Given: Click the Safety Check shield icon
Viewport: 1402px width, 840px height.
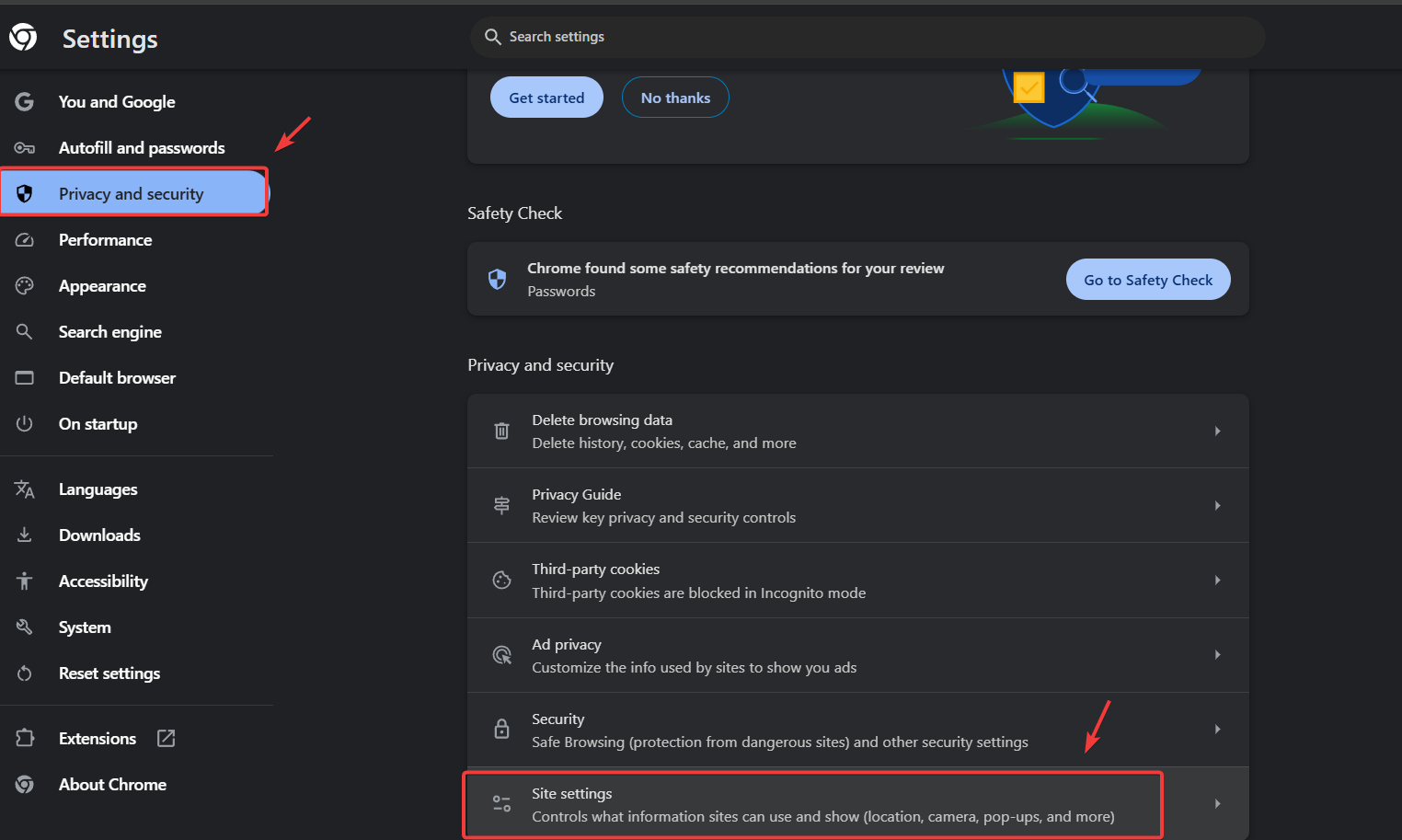Looking at the screenshot, I should [497, 279].
